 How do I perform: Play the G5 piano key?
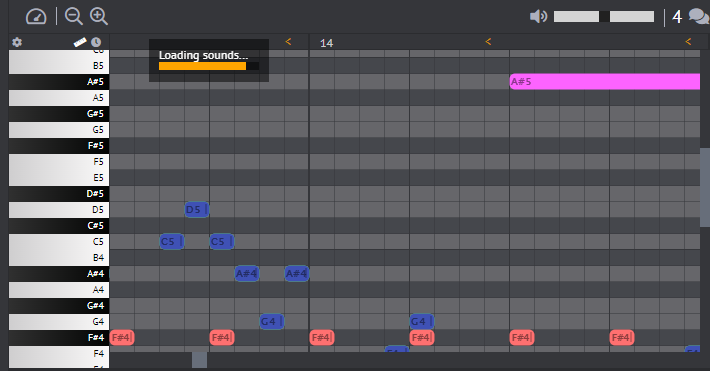[x=59, y=130]
